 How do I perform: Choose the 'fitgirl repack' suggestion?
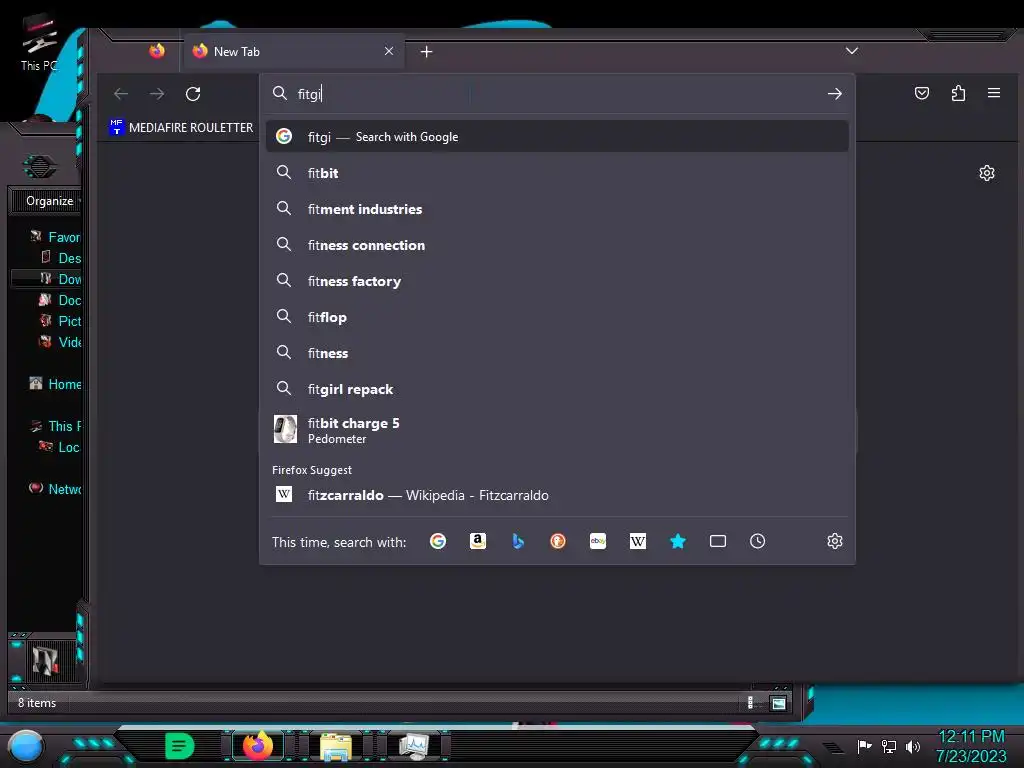pyautogui.click(x=557, y=389)
